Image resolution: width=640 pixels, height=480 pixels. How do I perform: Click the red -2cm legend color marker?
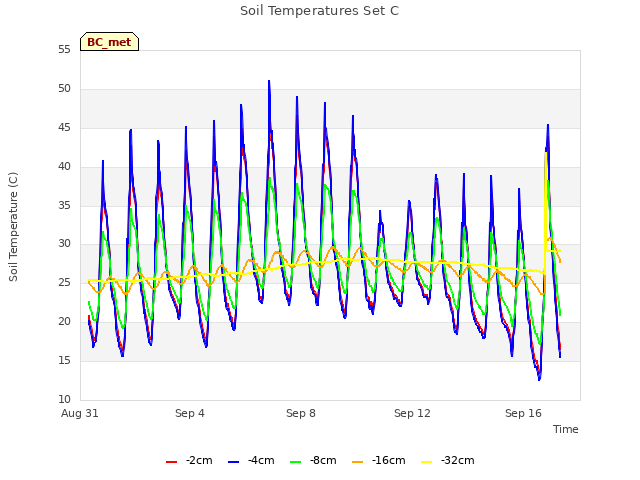pos(171,462)
